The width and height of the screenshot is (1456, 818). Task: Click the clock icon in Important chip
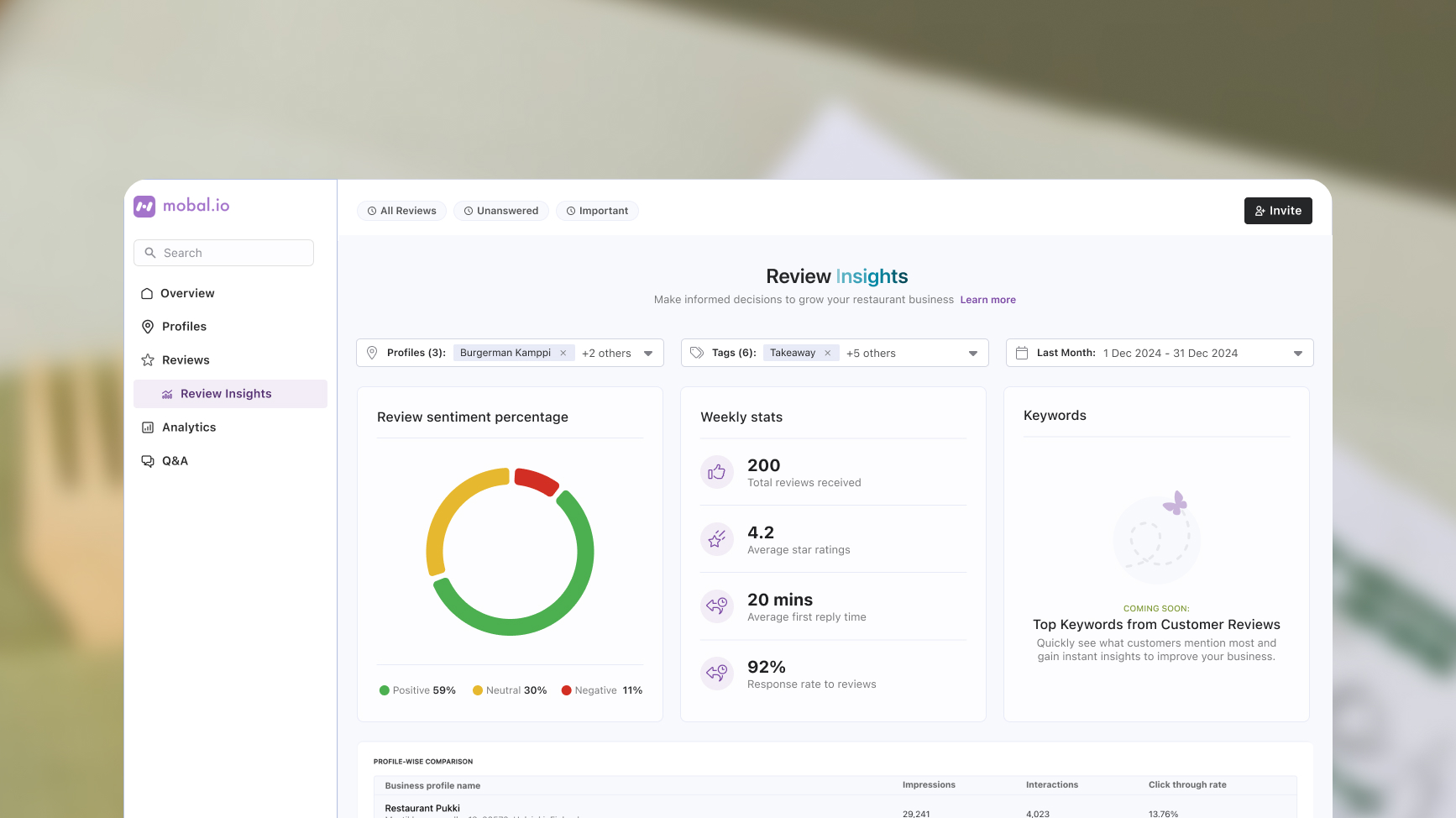tap(571, 211)
